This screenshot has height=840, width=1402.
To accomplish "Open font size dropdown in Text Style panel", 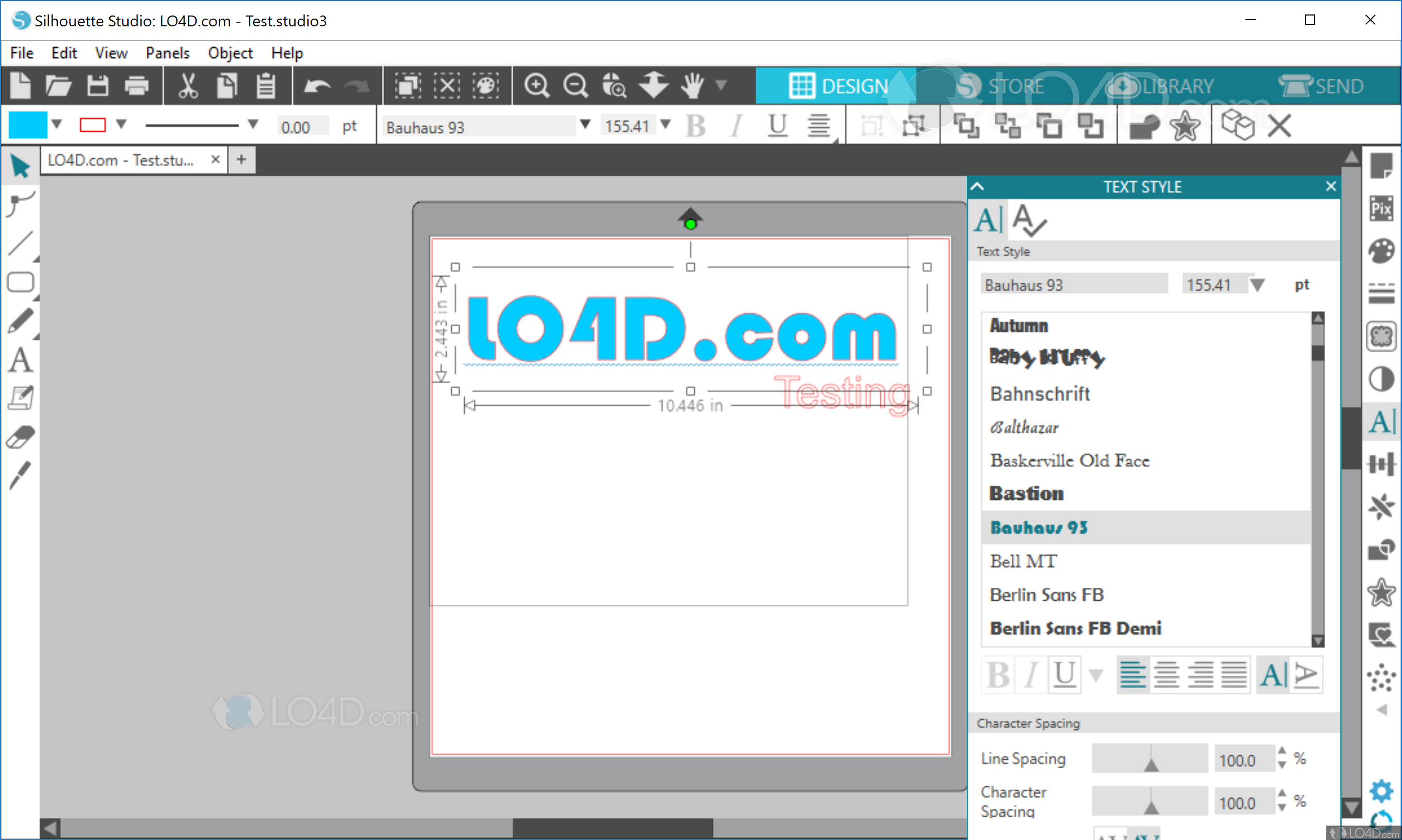I will (x=1257, y=285).
